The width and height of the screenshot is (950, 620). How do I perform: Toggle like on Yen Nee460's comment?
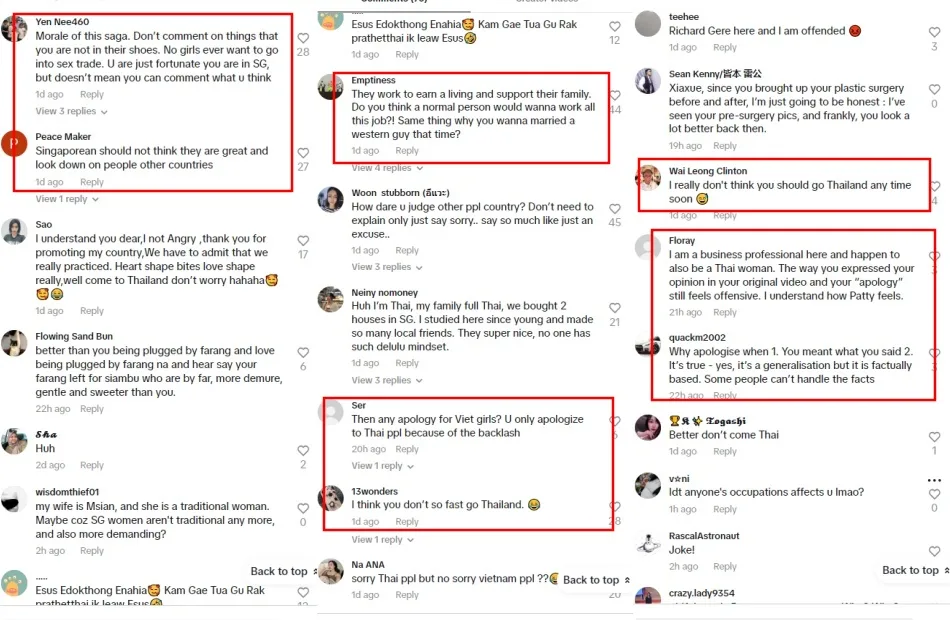tap(303, 38)
